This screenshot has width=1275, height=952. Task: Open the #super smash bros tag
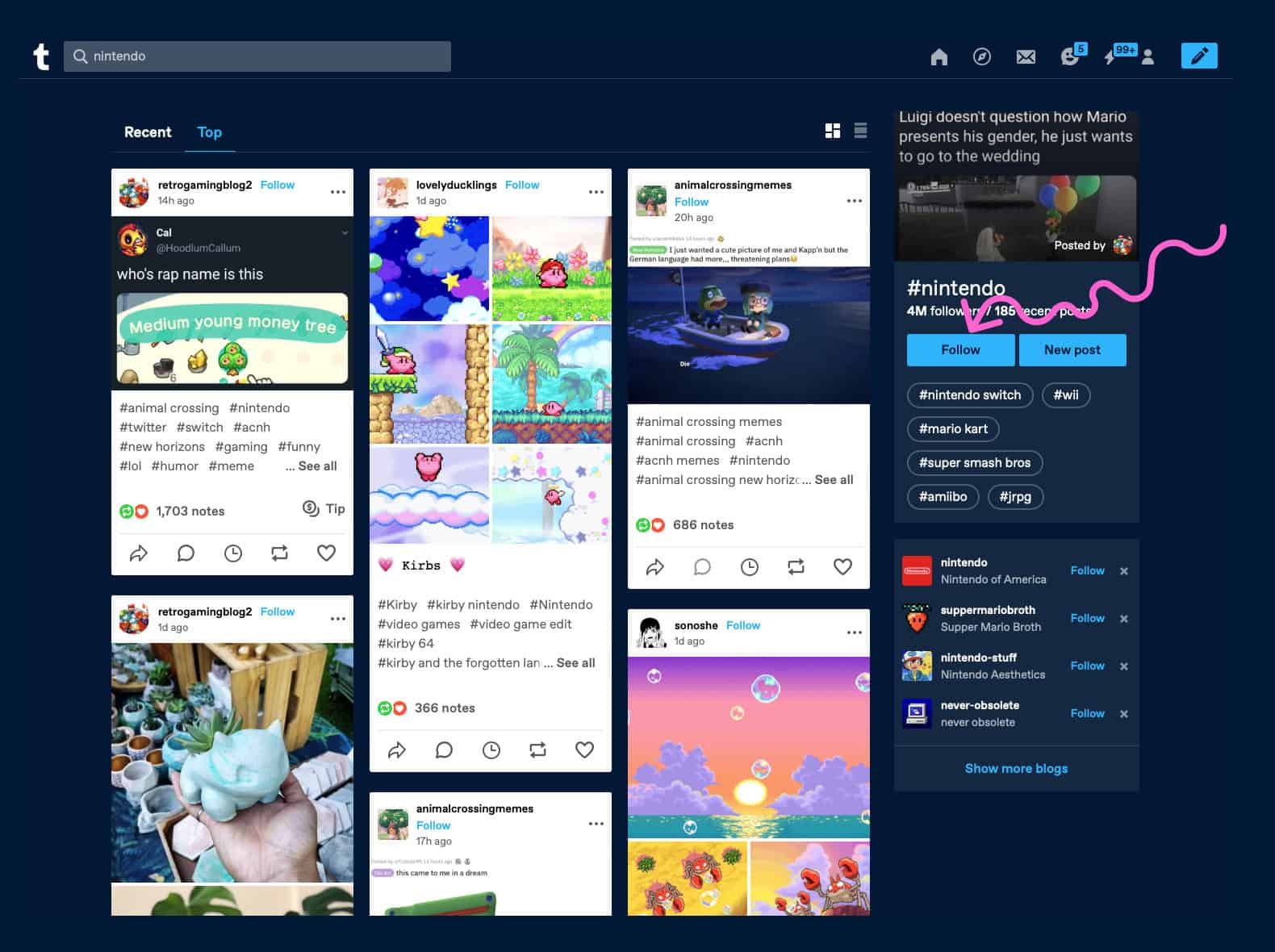[975, 463]
